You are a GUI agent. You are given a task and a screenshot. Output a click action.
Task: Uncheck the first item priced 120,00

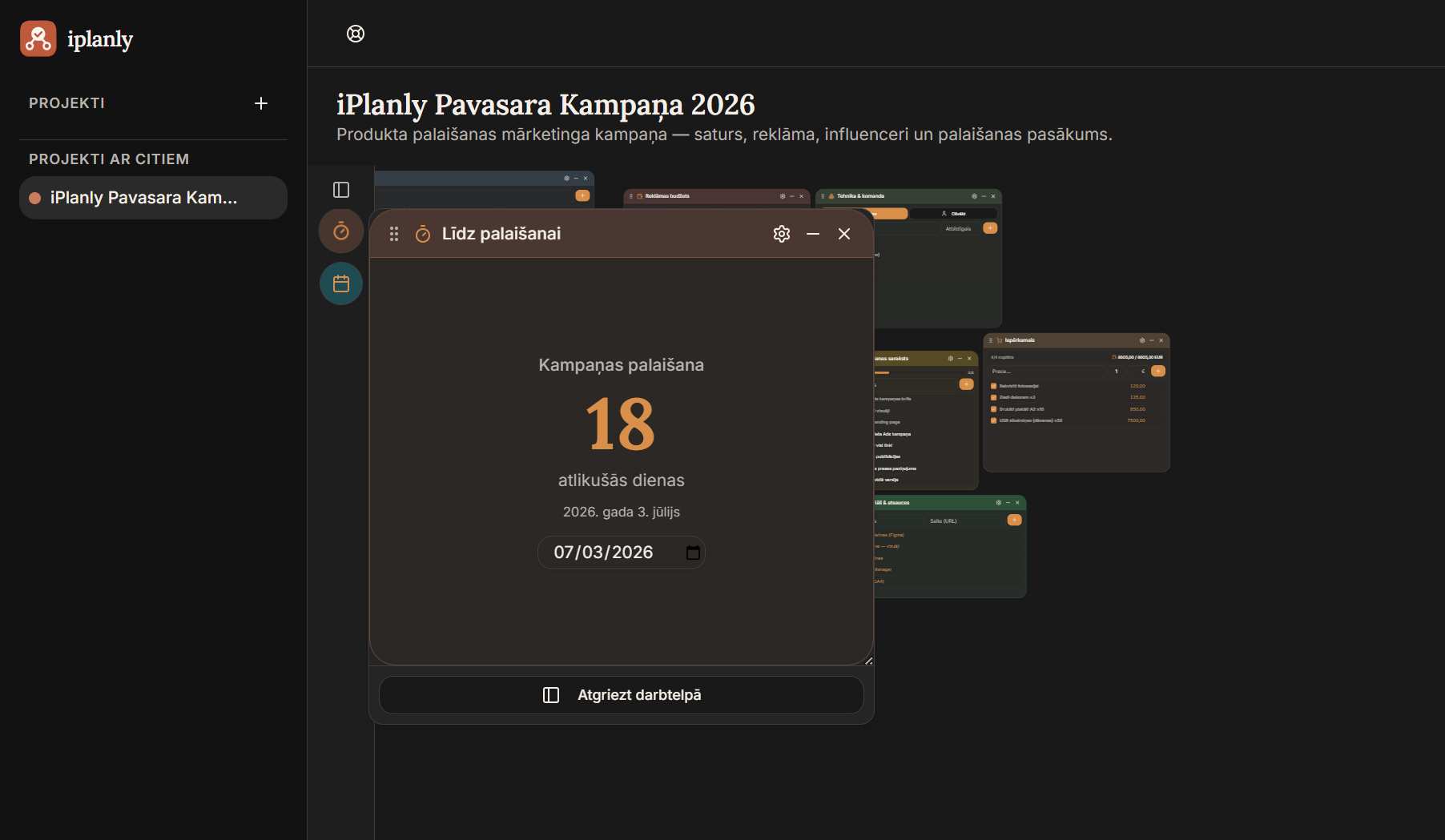[994, 386]
